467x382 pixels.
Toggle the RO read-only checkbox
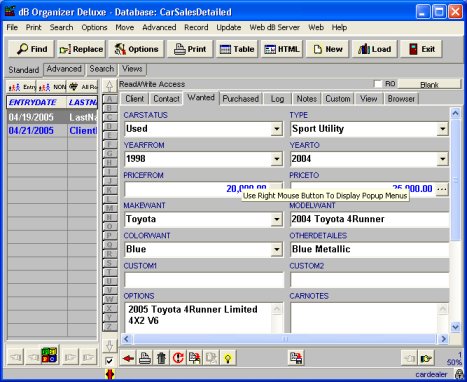coord(378,84)
